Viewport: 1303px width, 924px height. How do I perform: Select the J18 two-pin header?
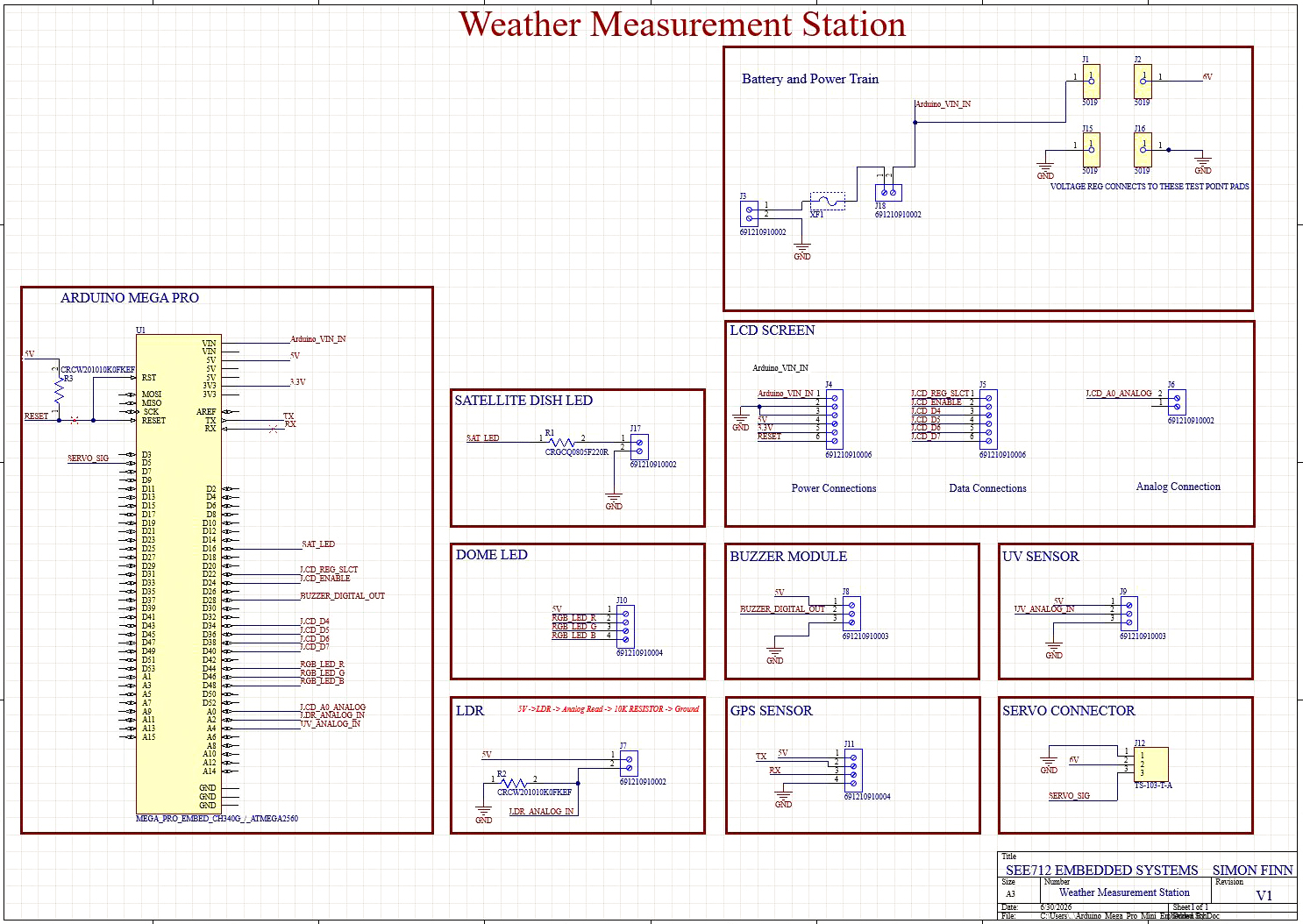888,192
